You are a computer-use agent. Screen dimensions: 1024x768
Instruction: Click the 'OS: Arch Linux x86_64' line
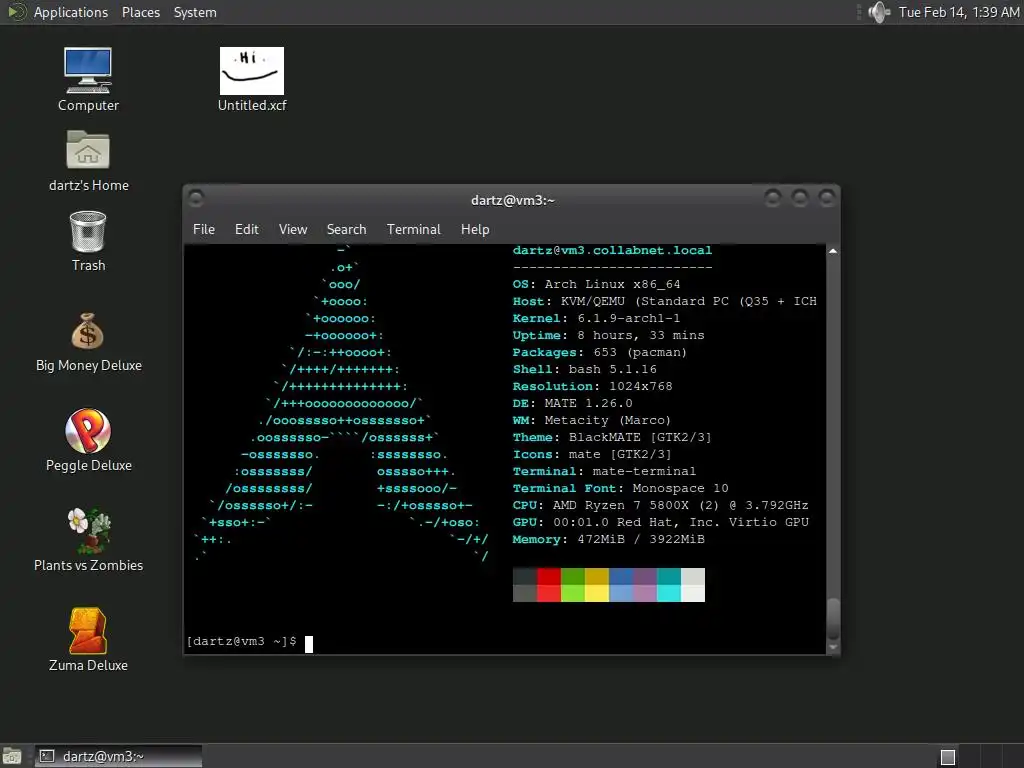pos(596,284)
